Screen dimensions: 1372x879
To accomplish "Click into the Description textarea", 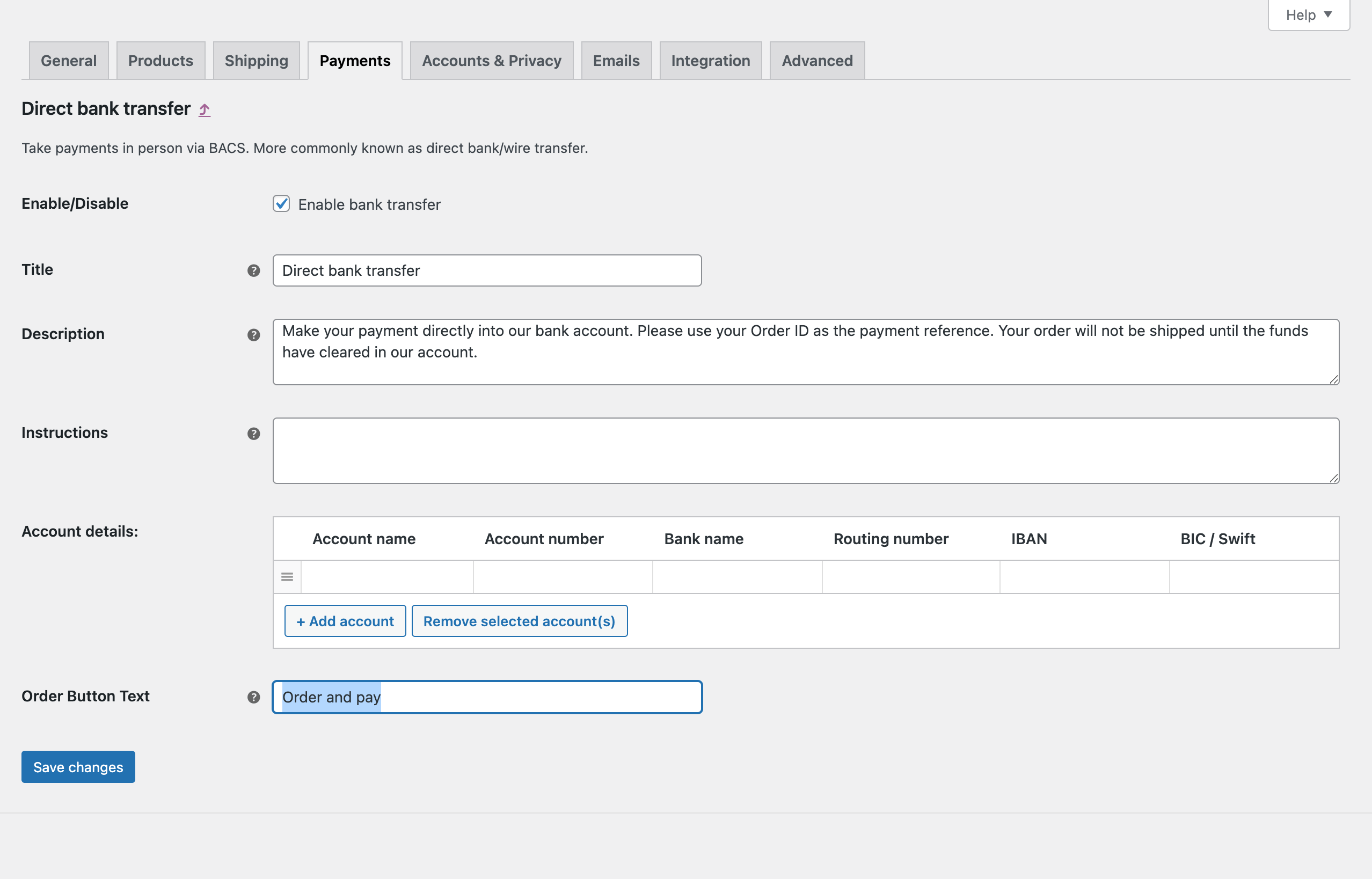I will (806, 352).
